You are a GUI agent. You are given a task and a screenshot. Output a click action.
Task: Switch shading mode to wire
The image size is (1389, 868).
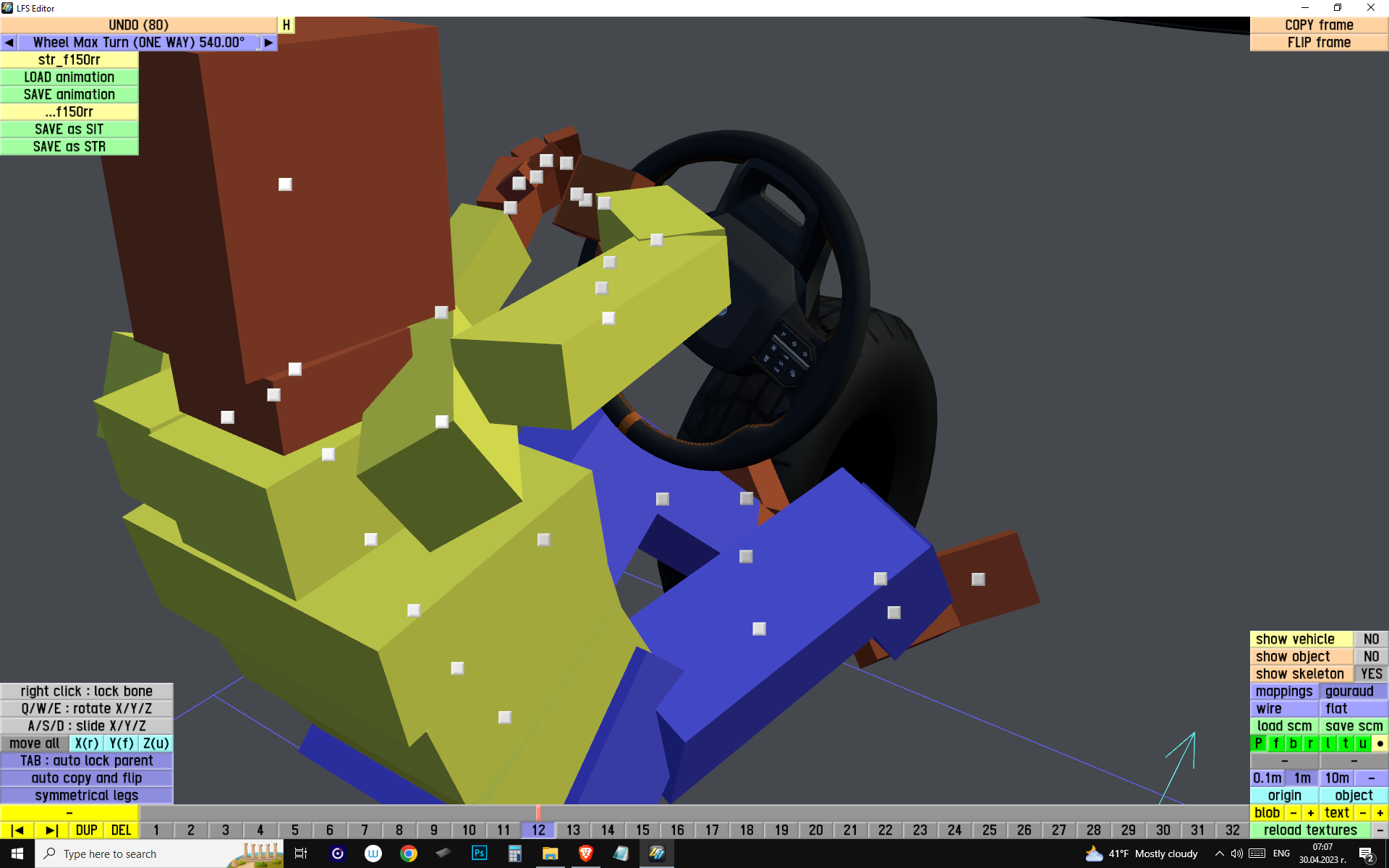pyautogui.click(x=1284, y=708)
